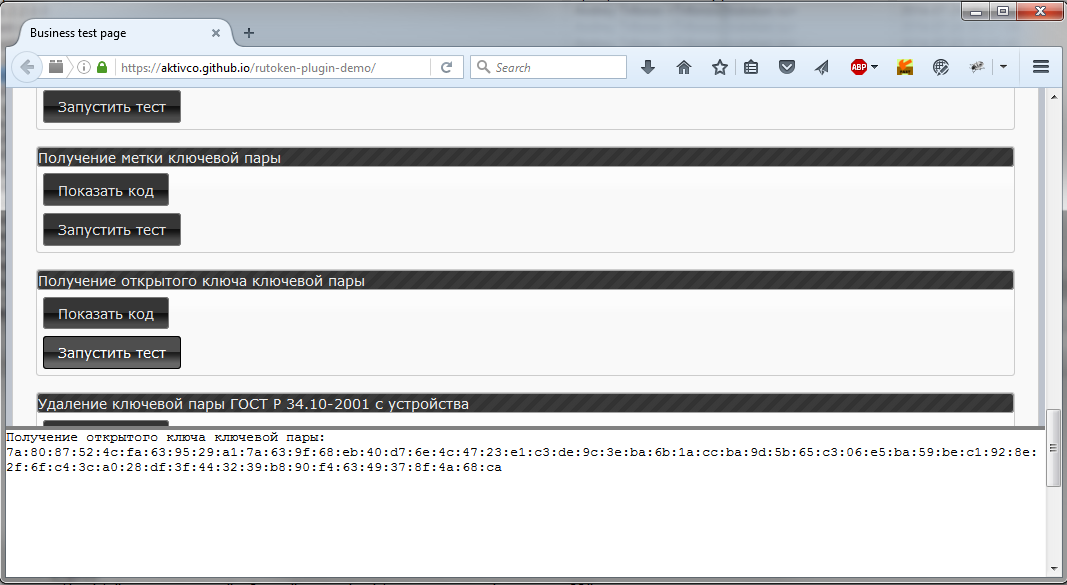
Task: Run test for Получение открытого ключа ключевой пары
Action: 112,353
